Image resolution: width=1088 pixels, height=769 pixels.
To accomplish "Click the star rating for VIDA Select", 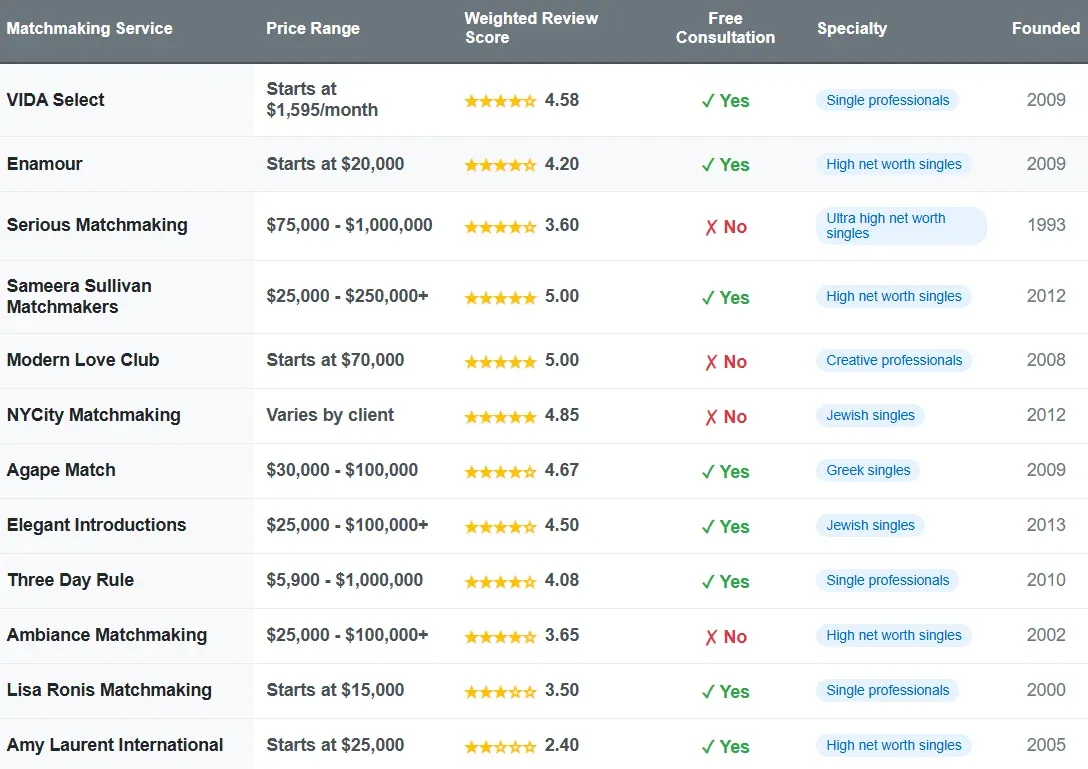I will coord(500,101).
